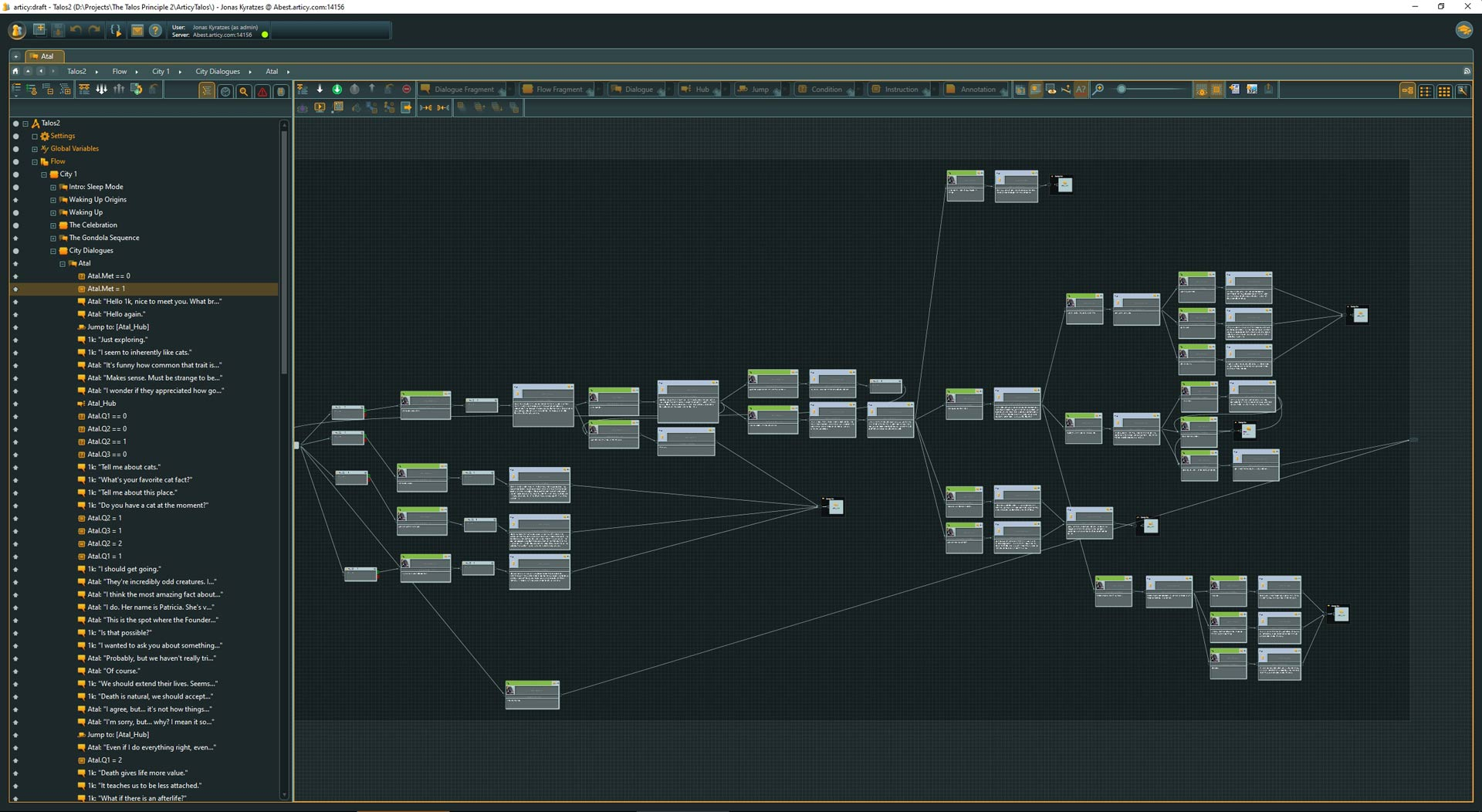This screenshot has width=1482, height=812.
Task: Start presentation mode screen icon
Action: [320, 108]
